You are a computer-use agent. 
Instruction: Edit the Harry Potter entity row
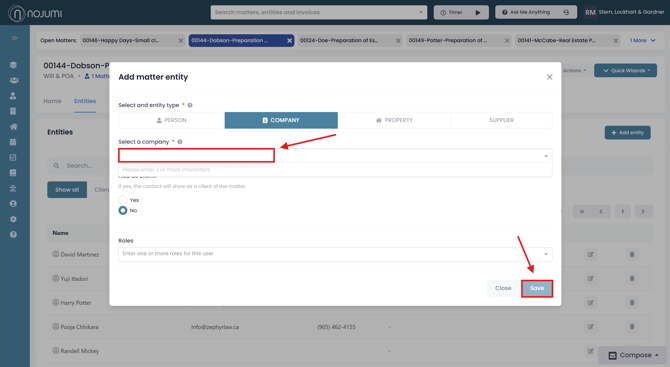click(x=591, y=302)
